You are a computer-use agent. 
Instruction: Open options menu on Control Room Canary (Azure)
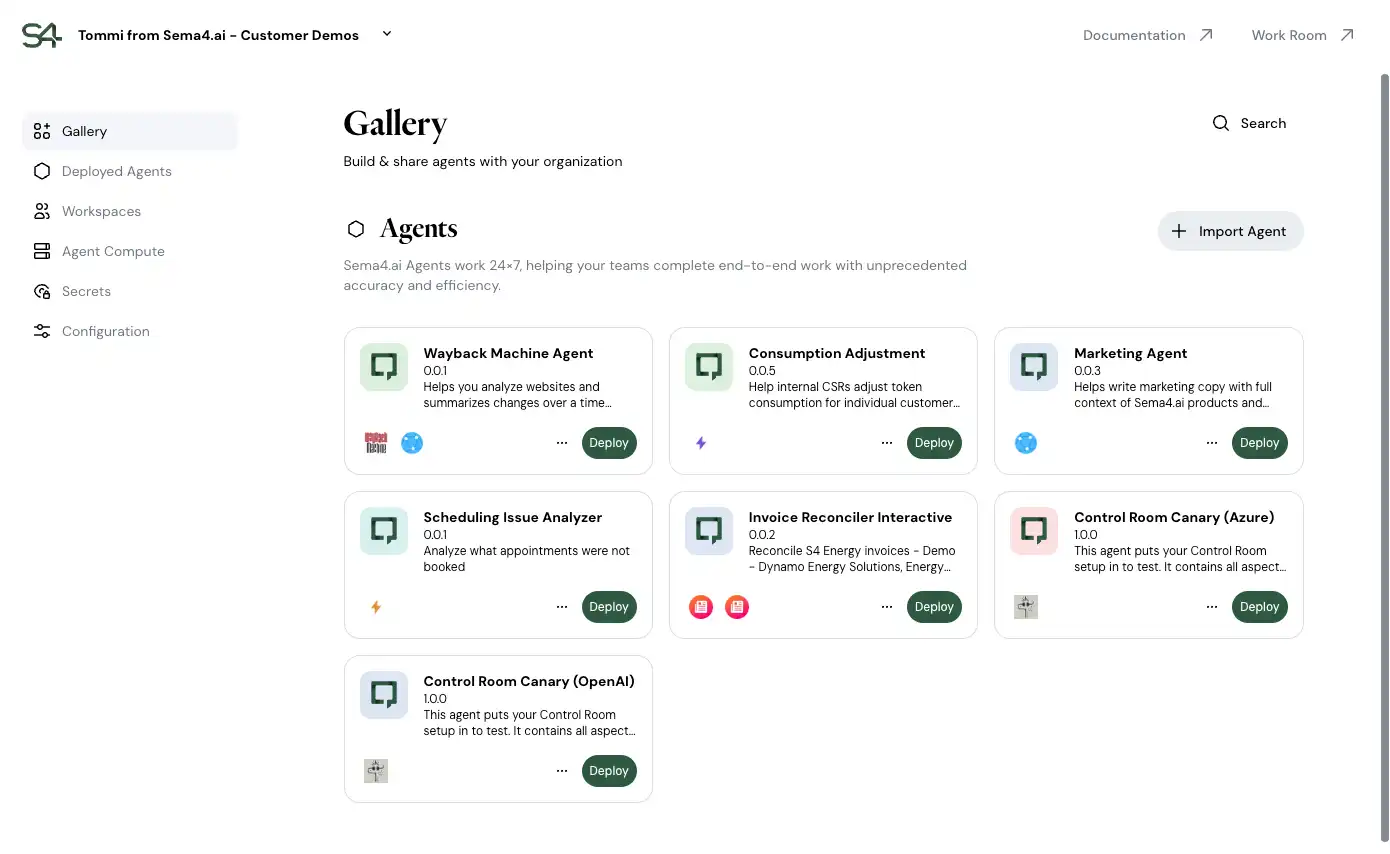click(x=1211, y=606)
